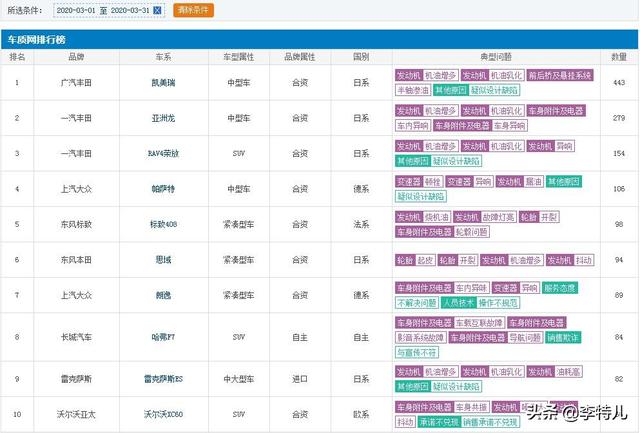Click the complaint count 154
This screenshot has height=433, width=640.
(x=619, y=154)
